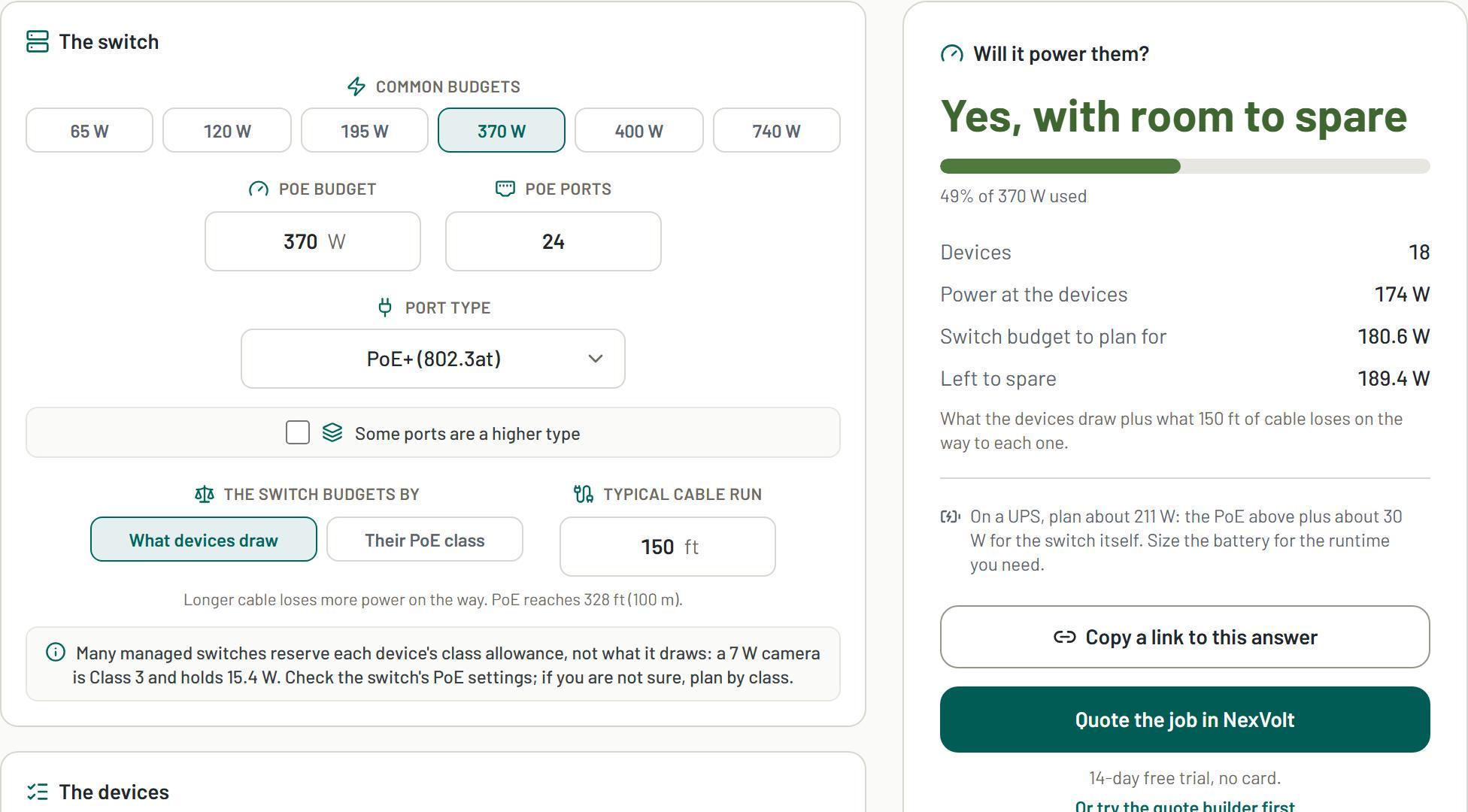Choose the 370 W common budget
This screenshot has height=812, width=1468.
[x=502, y=130]
